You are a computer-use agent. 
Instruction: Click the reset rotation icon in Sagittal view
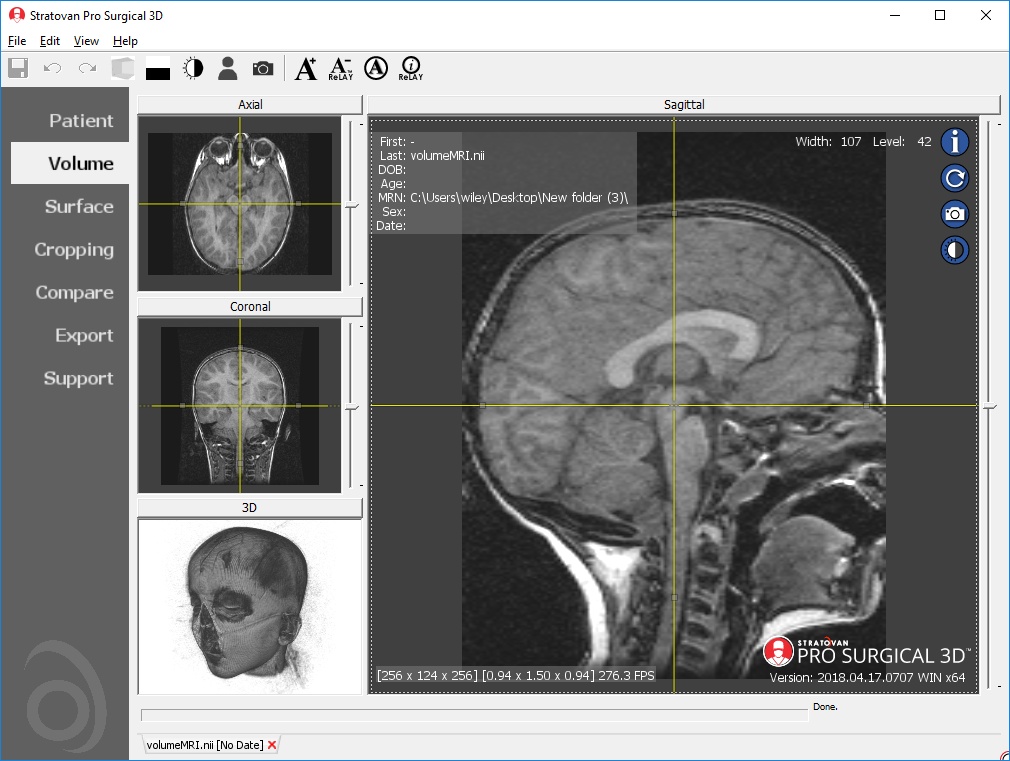(954, 177)
